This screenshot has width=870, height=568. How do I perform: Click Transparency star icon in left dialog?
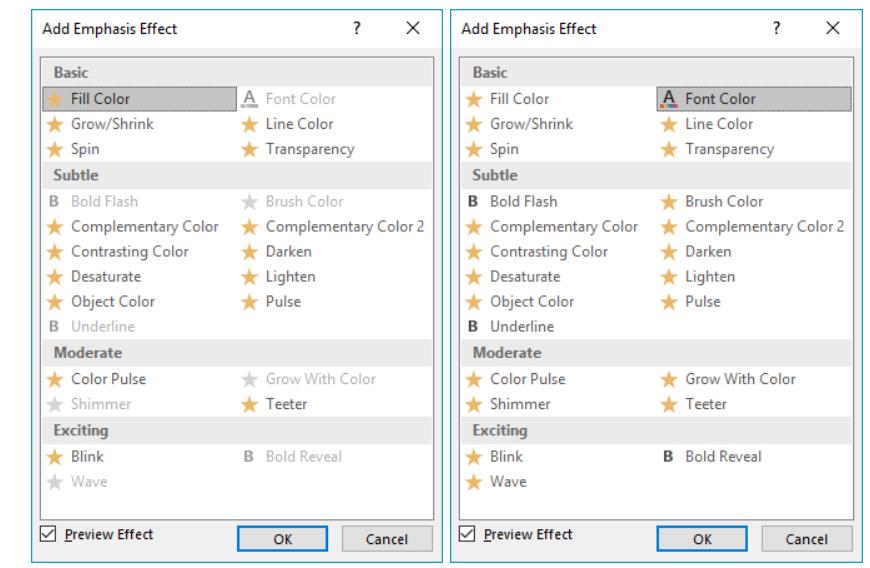(x=250, y=149)
